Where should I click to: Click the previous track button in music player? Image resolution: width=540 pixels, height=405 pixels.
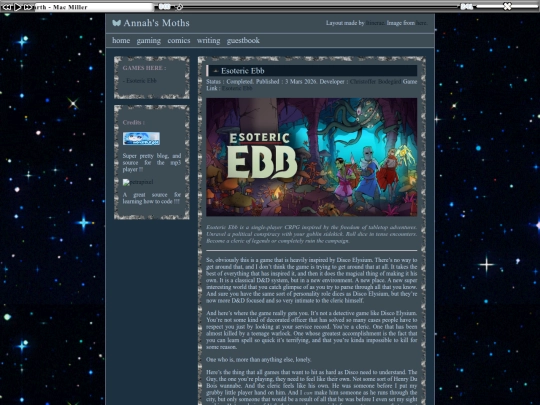(x=6, y=7)
